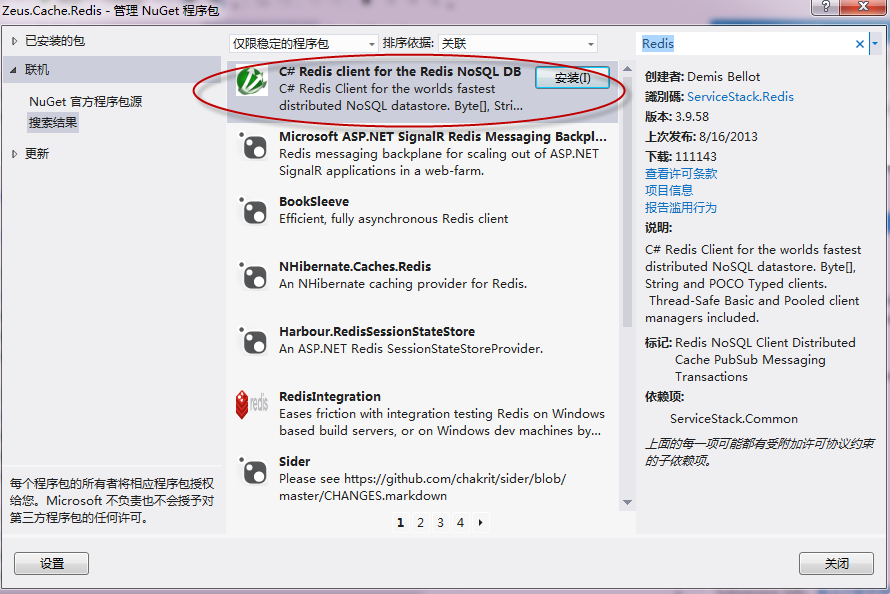The width and height of the screenshot is (890, 594).
Task: Select NuGet 官方程序包源 in the sidebar
Action: (85, 102)
